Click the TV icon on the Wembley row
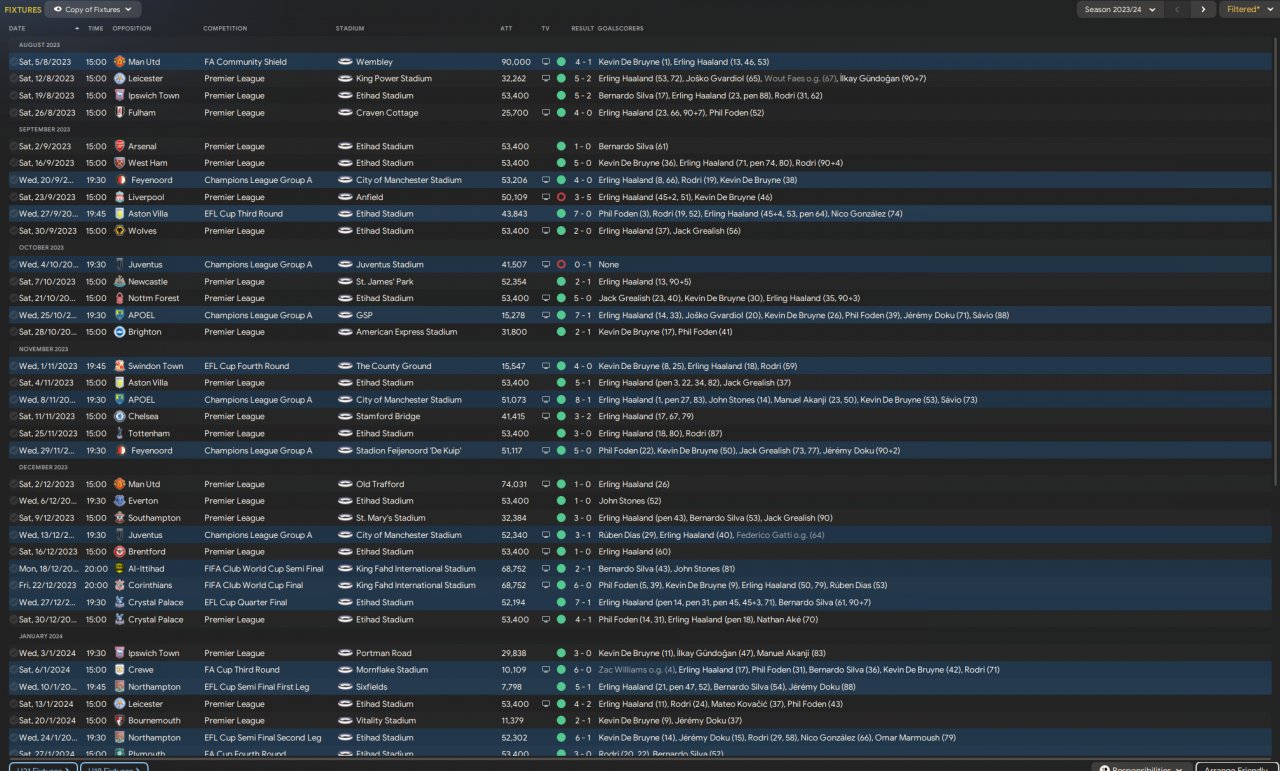The width and height of the screenshot is (1280, 771). 546,62
